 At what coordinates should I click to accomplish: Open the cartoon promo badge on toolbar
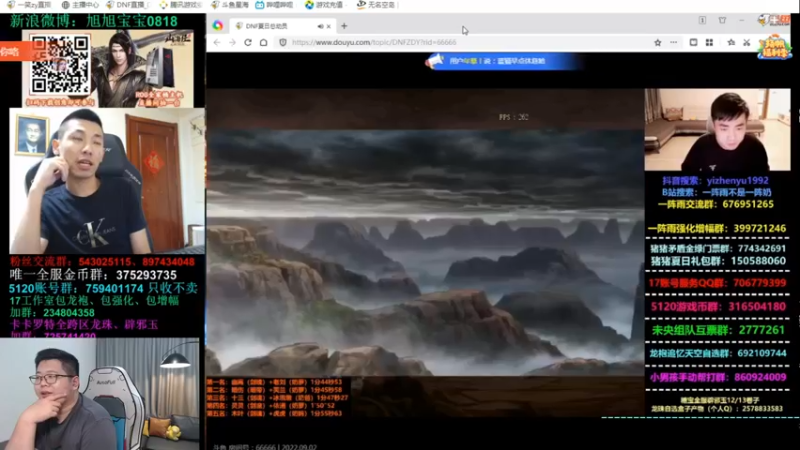(x=774, y=47)
